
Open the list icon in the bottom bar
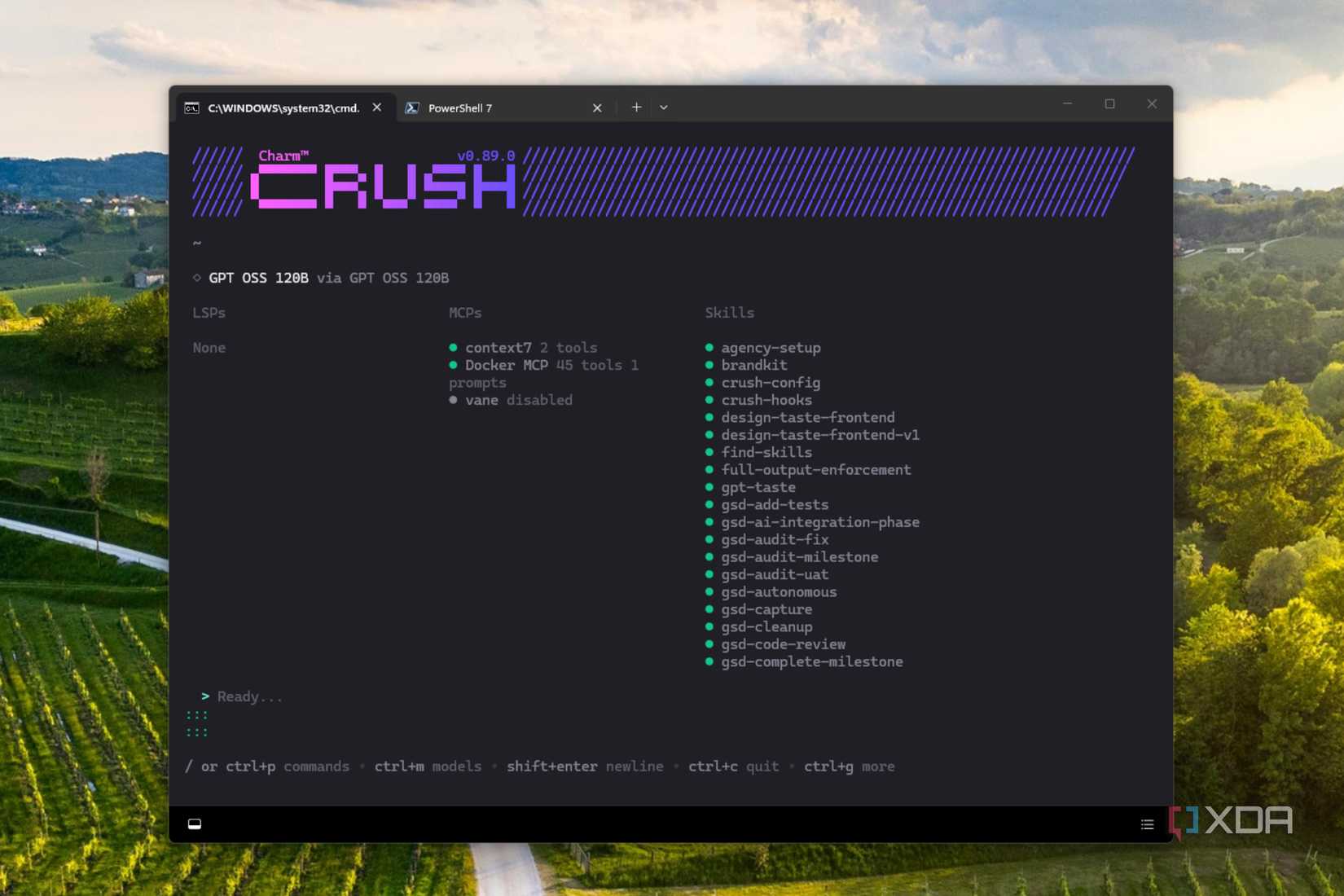(x=1147, y=824)
